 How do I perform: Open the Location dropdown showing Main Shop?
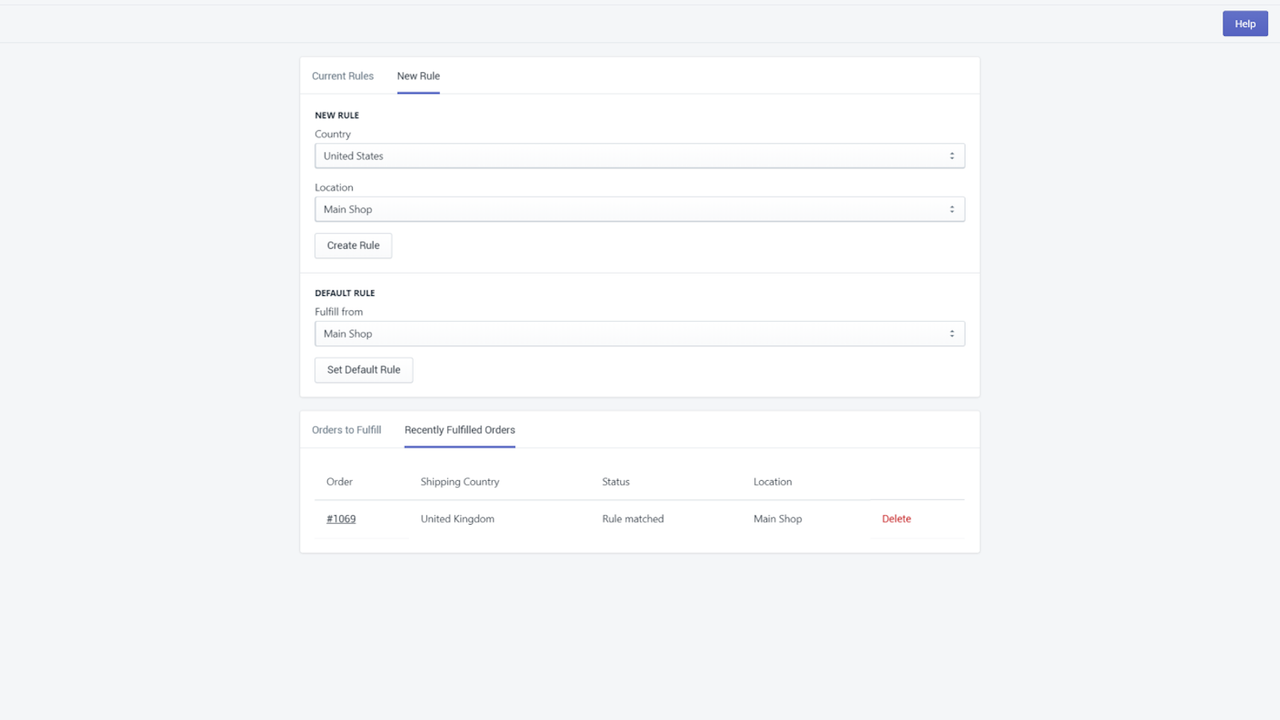point(639,209)
